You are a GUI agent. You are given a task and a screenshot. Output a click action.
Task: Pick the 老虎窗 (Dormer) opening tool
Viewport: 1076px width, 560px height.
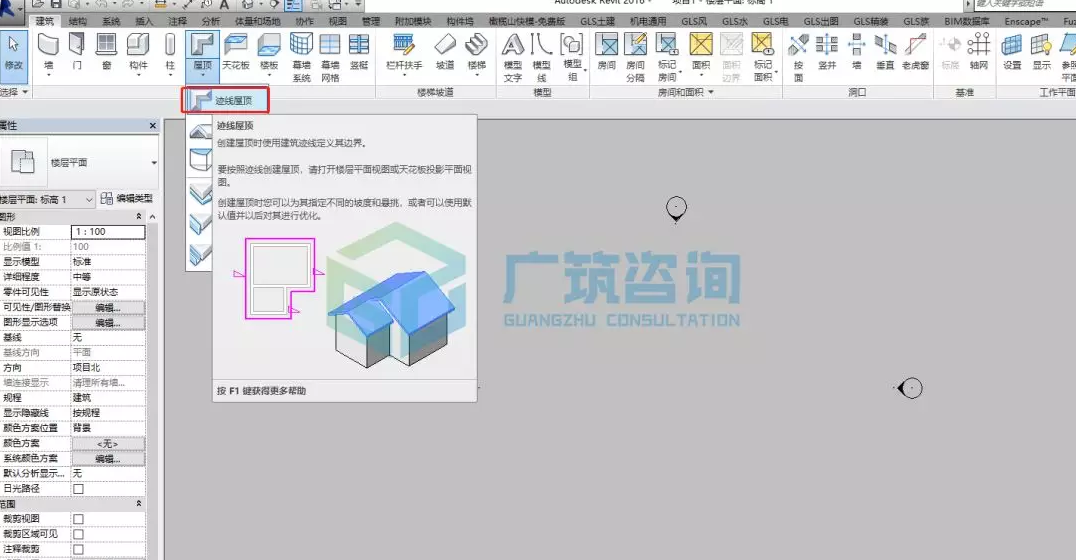915,52
